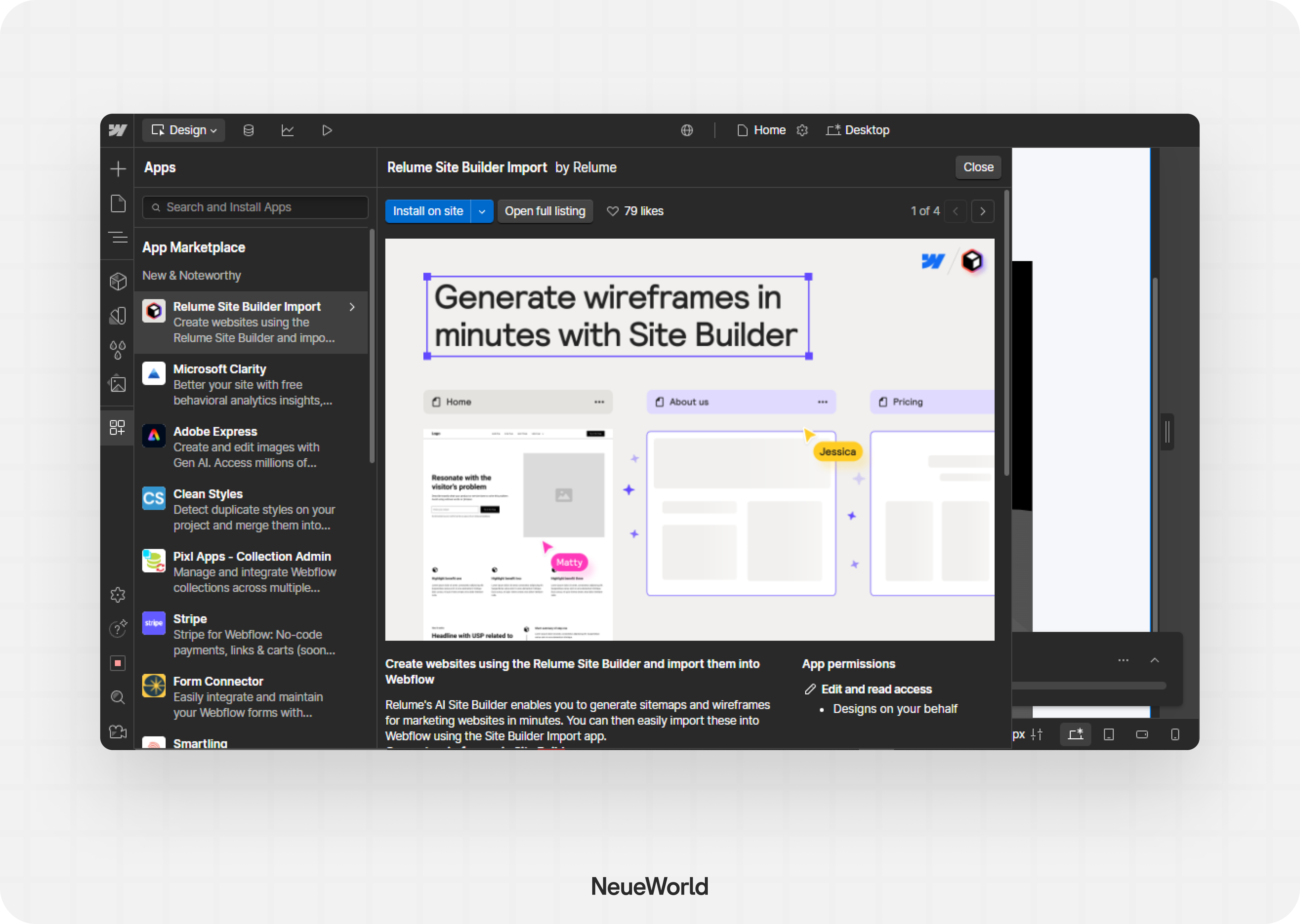Select the Apps panel icon
Viewport: 1300px width, 924px height.
pyautogui.click(x=117, y=427)
